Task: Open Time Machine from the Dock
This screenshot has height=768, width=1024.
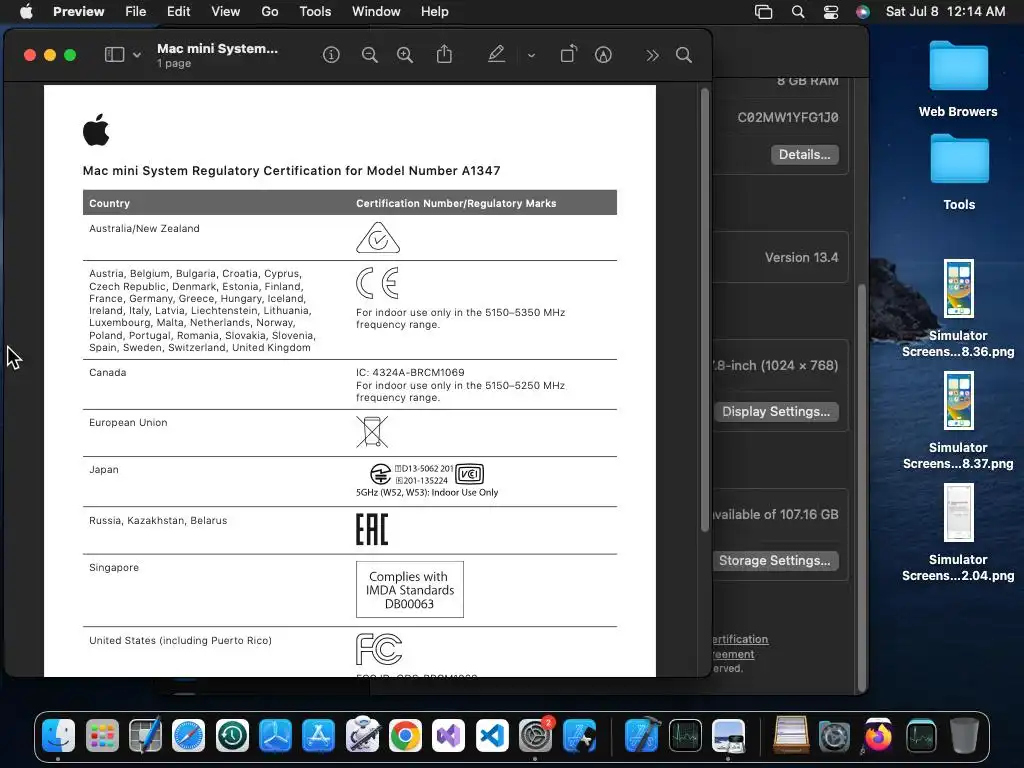Action: pyautogui.click(x=232, y=737)
